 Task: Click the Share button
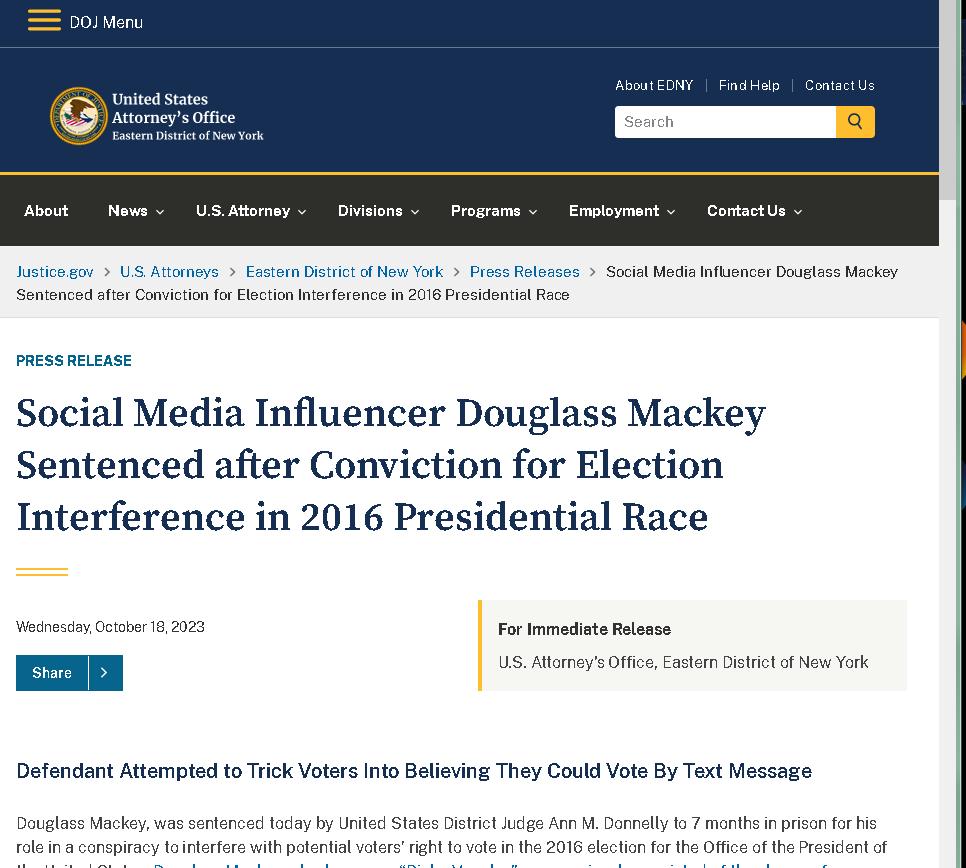pos(52,673)
